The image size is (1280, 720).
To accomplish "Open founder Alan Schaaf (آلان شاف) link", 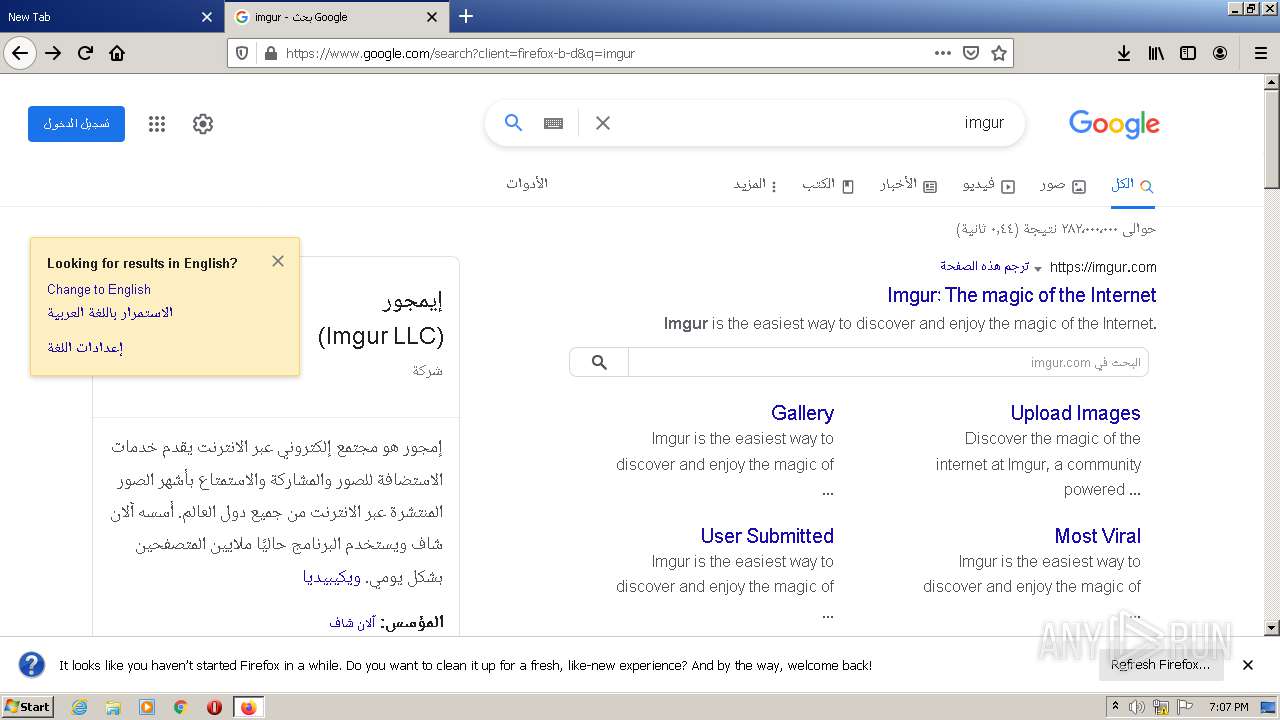I will 352,622.
